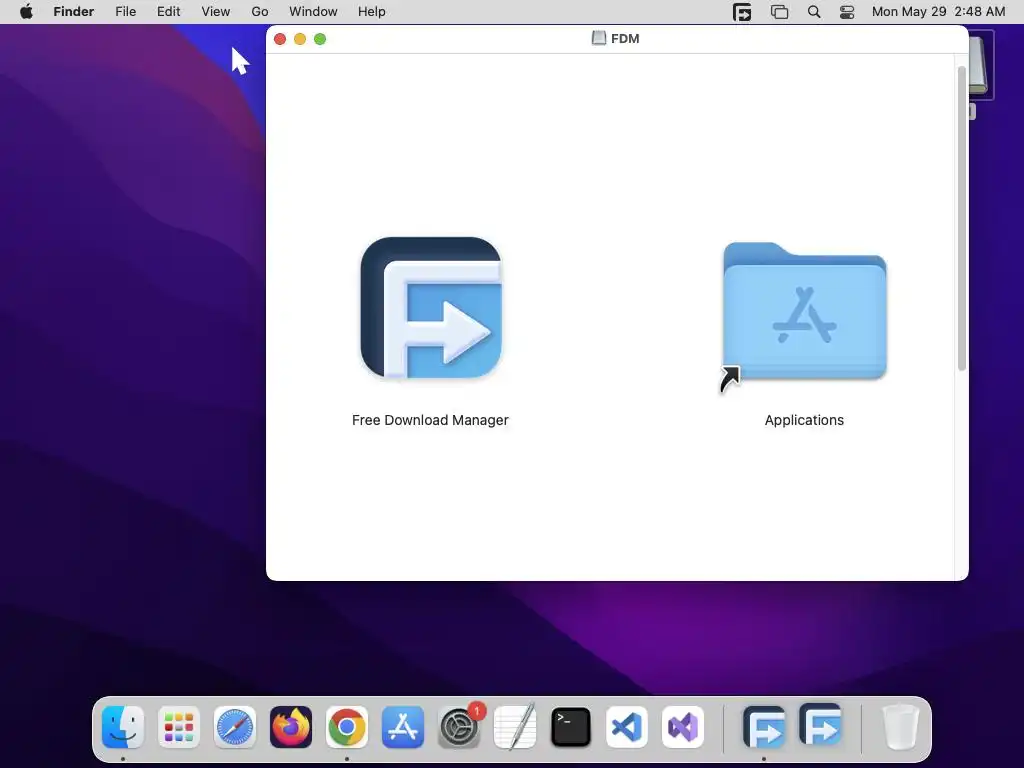Minimize the FDM window
Screen dimensions: 1024x768
click(300, 39)
